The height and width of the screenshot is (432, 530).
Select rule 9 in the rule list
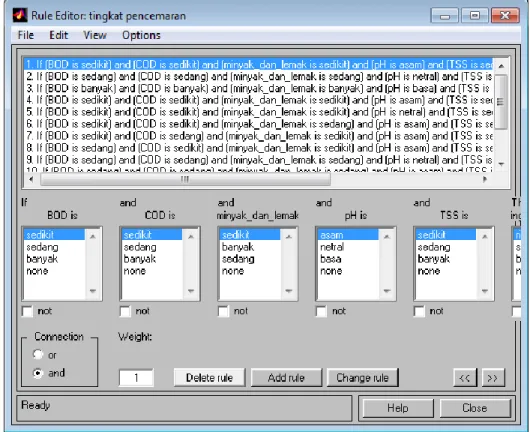259,160
